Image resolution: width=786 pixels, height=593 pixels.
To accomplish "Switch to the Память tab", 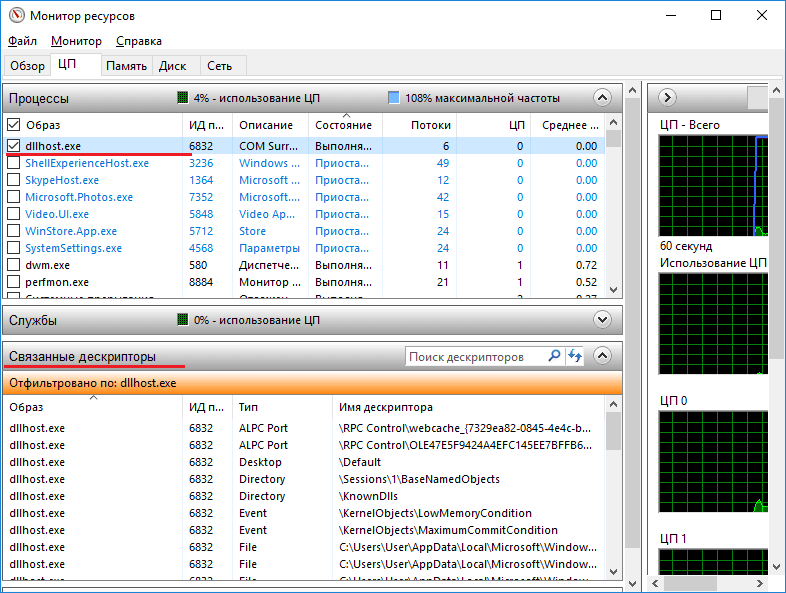I will tap(126, 66).
